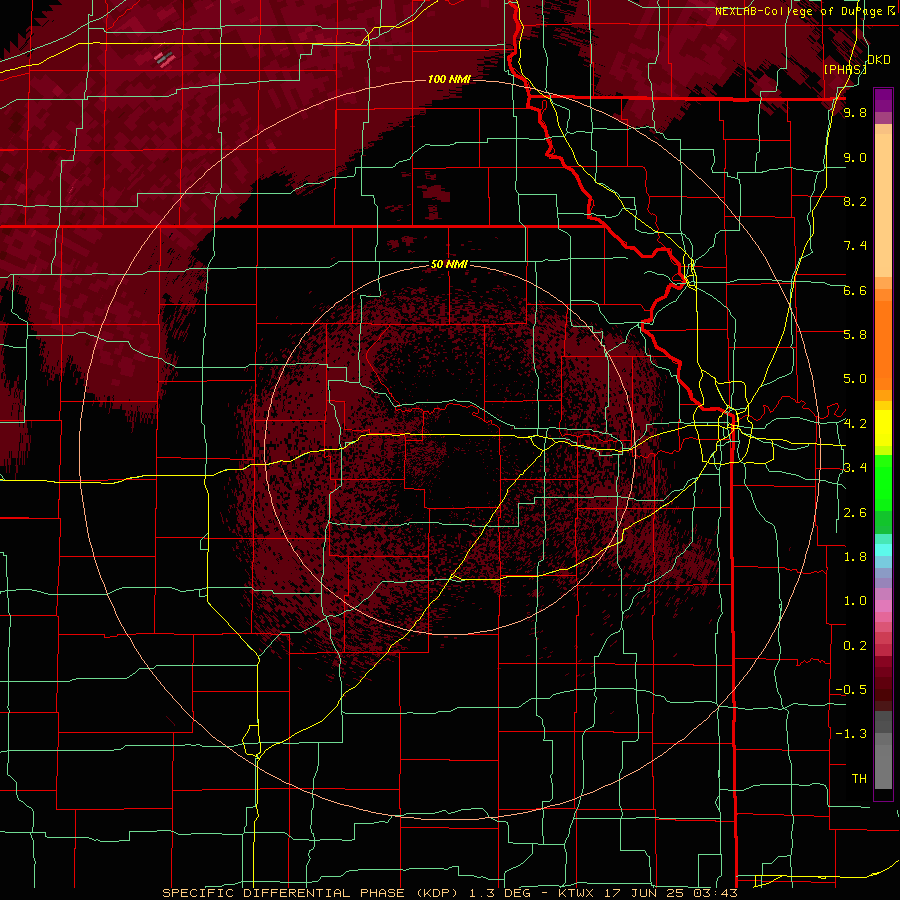900x900 pixels.
Task: Select the 0.2 scale value
Action: tap(855, 646)
